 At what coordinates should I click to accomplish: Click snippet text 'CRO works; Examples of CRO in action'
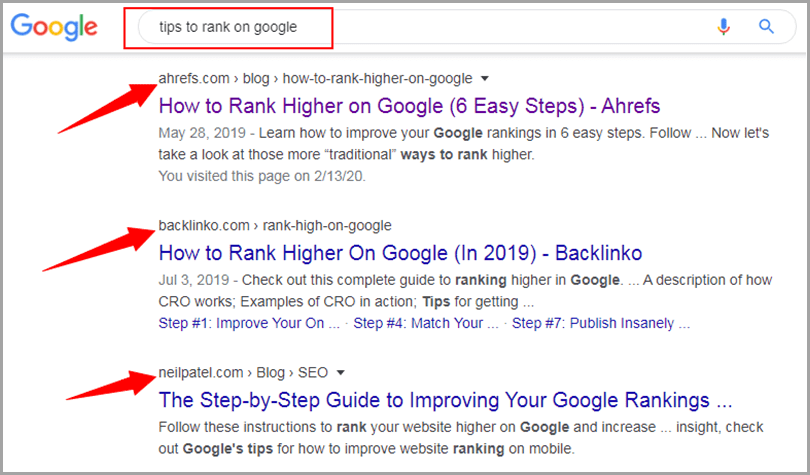[287, 302]
